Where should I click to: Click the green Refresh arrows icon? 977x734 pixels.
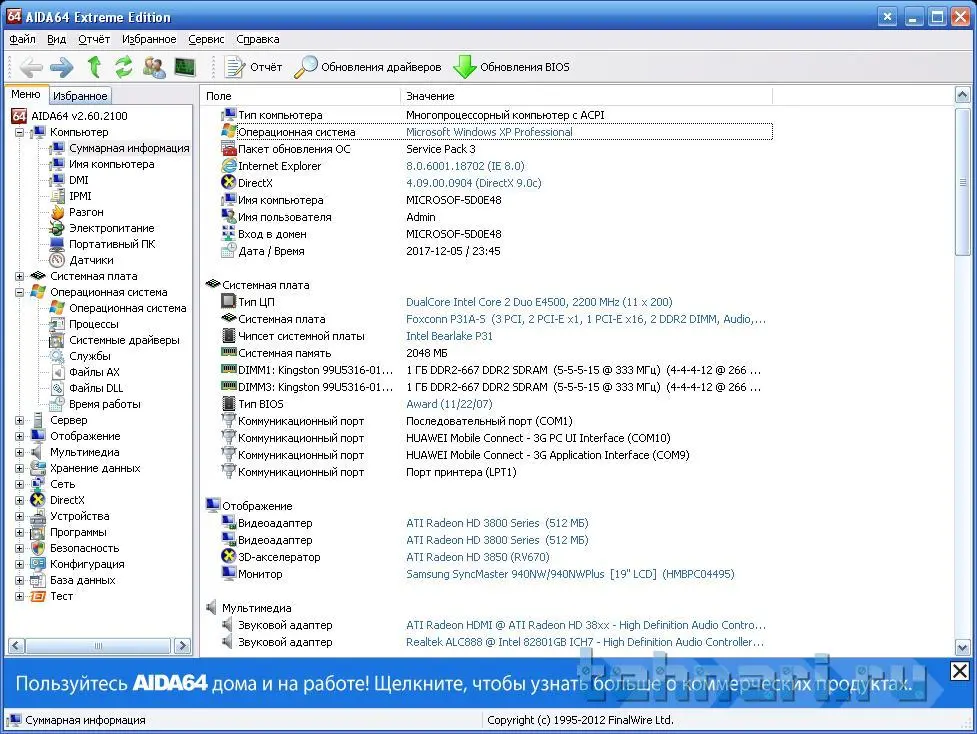[x=123, y=67]
